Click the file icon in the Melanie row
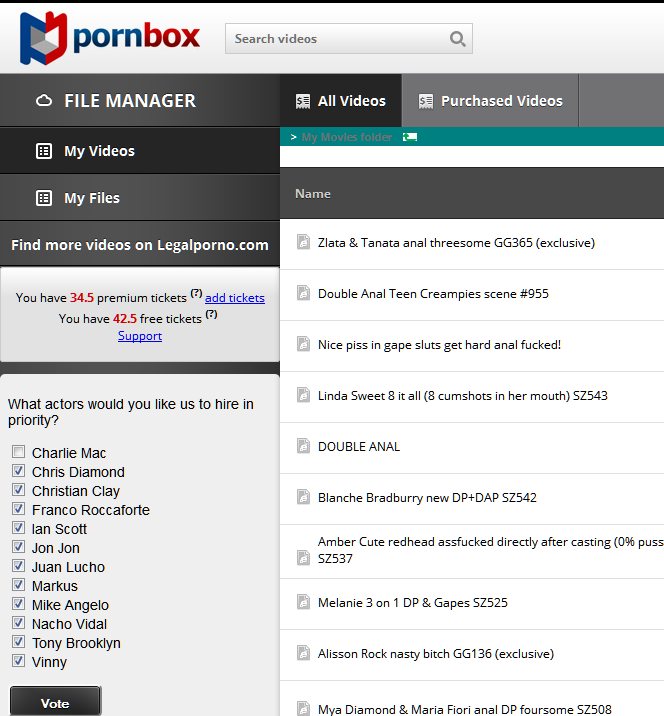 pos(303,602)
